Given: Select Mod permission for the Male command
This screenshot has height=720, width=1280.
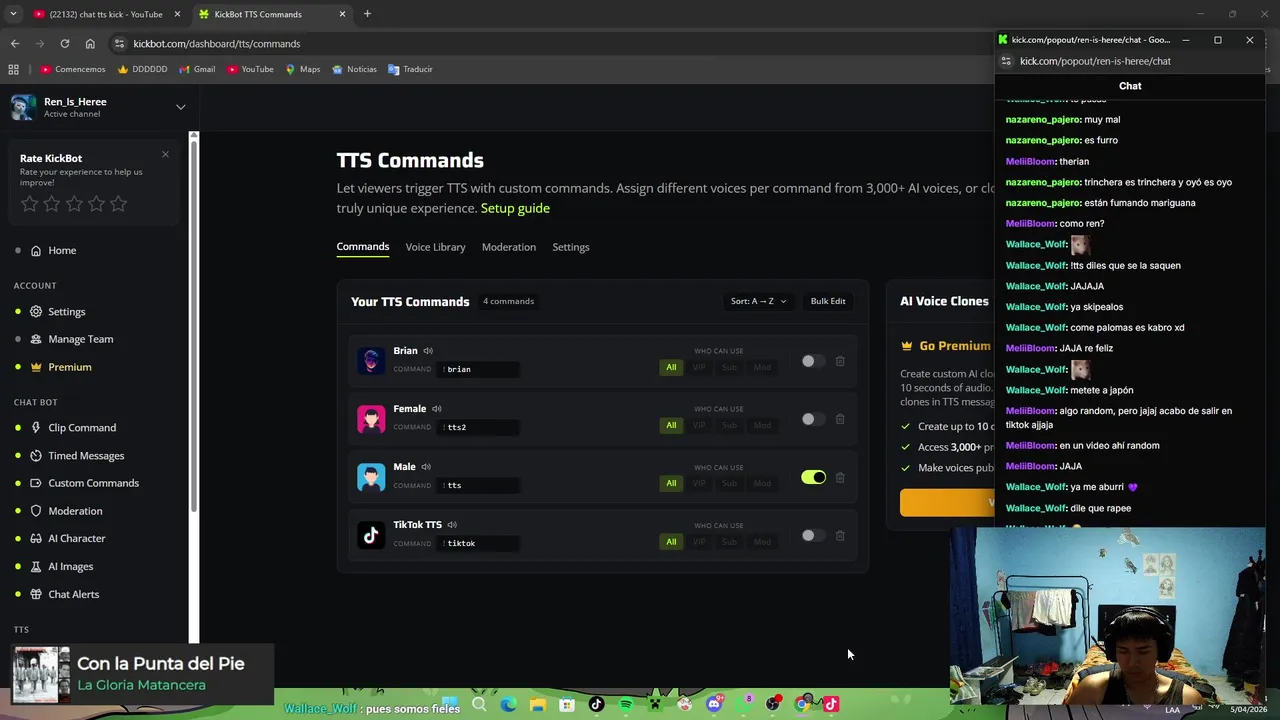Looking at the screenshot, I should pyautogui.click(x=762, y=483).
